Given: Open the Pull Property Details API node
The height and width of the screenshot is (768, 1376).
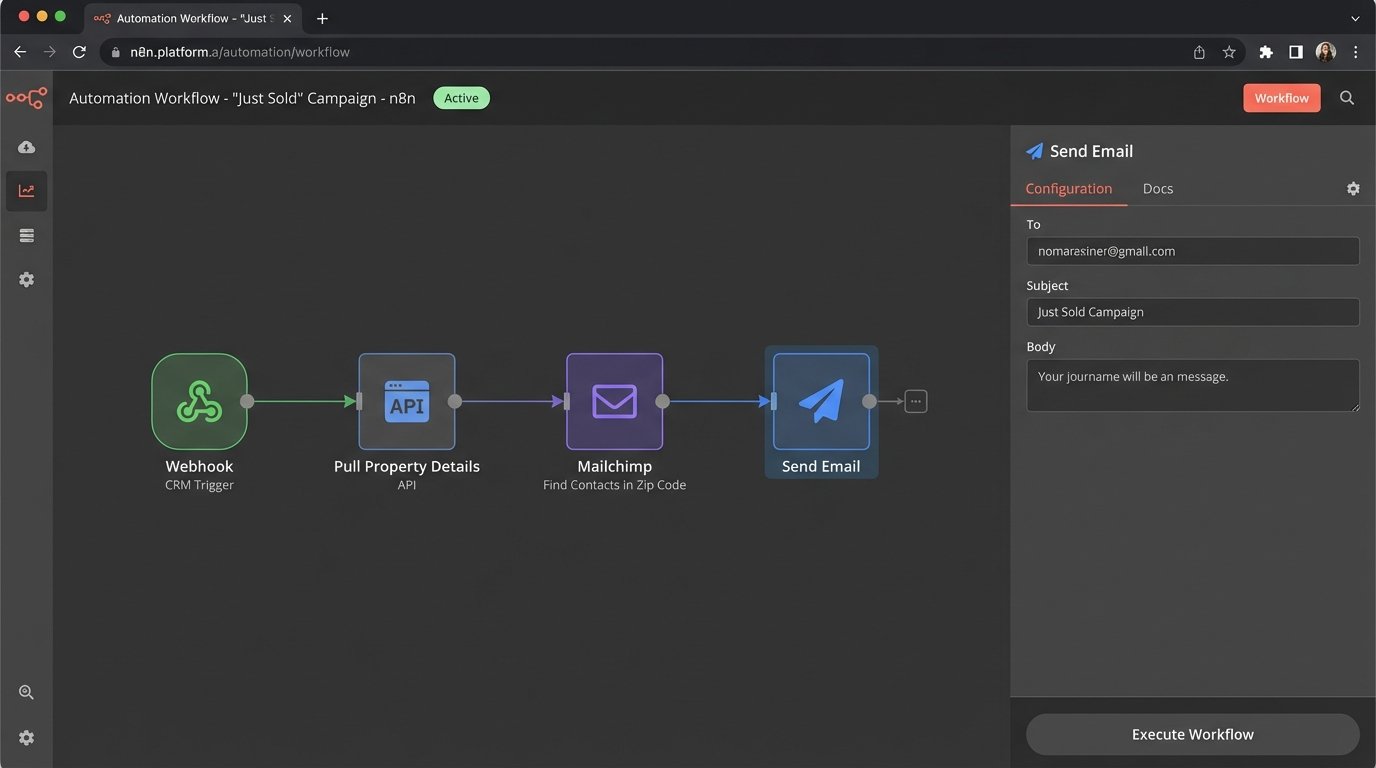Looking at the screenshot, I should 406,402.
